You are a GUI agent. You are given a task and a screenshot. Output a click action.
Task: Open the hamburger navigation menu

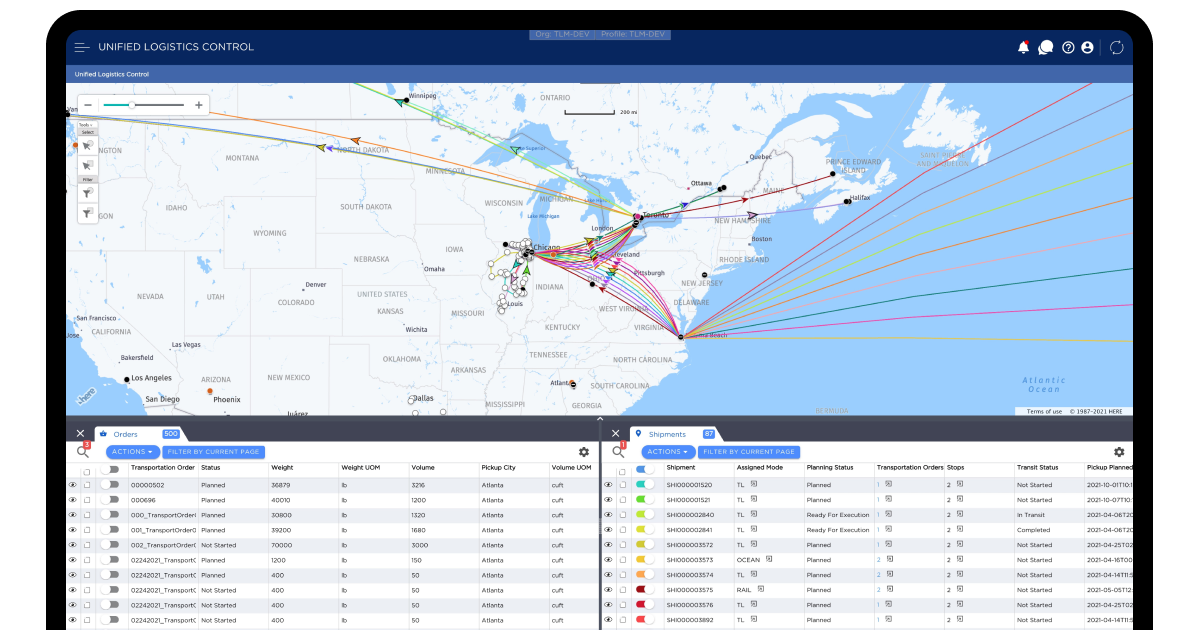pyautogui.click(x=82, y=47)
